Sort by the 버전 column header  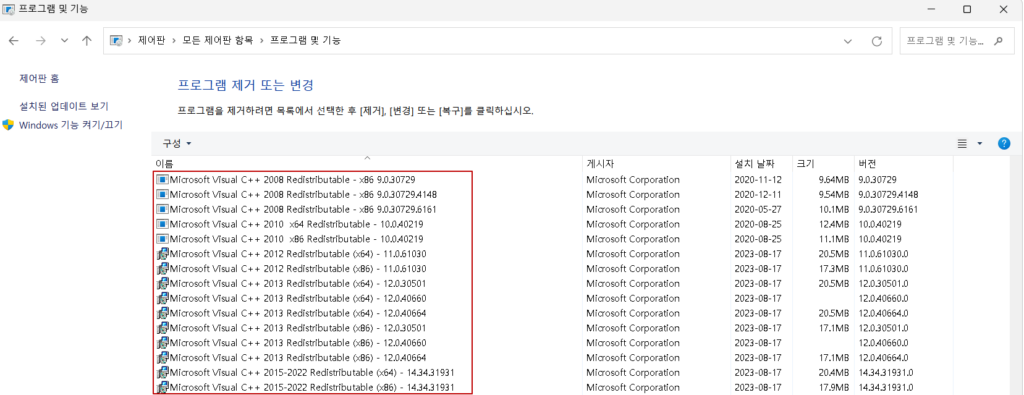click(x=903, y=164)
